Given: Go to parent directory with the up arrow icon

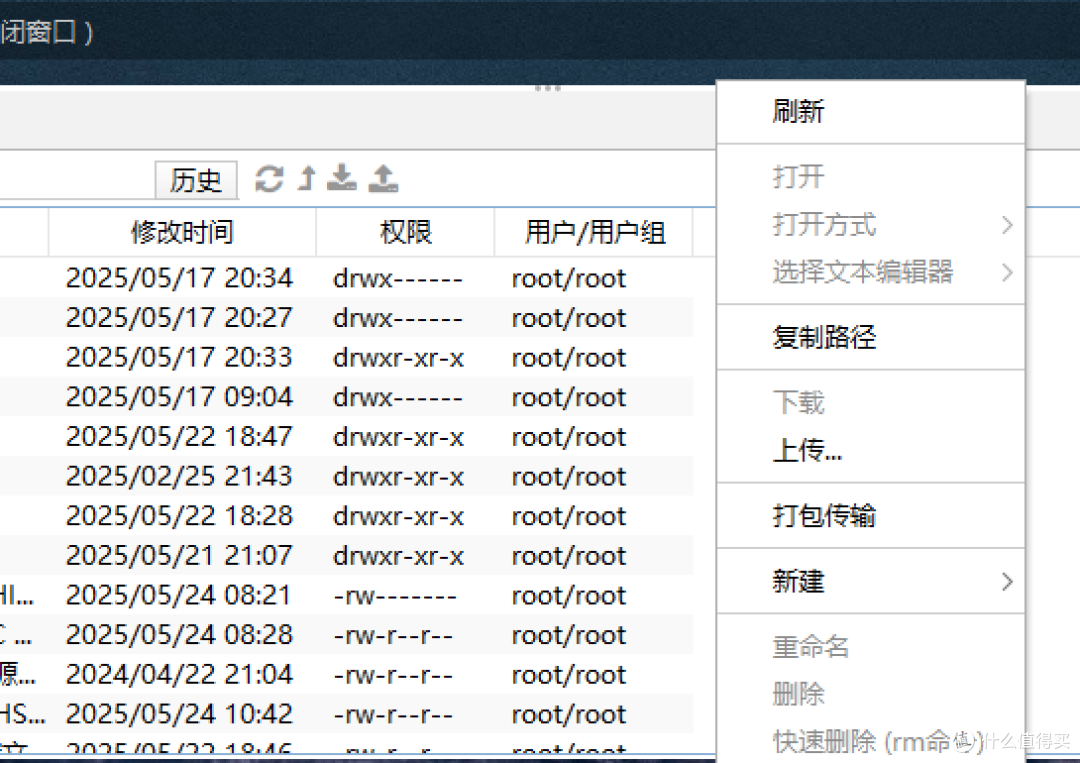Looking at the screenshot, I should [307, 178].
